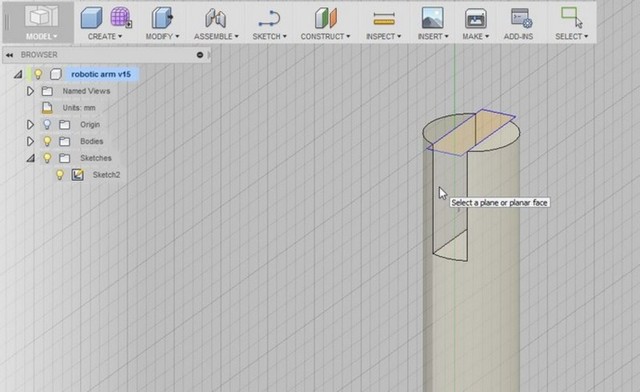Open the SELECT menu
The height and width of the screenshot is (392, 640).
click(571, 36)
